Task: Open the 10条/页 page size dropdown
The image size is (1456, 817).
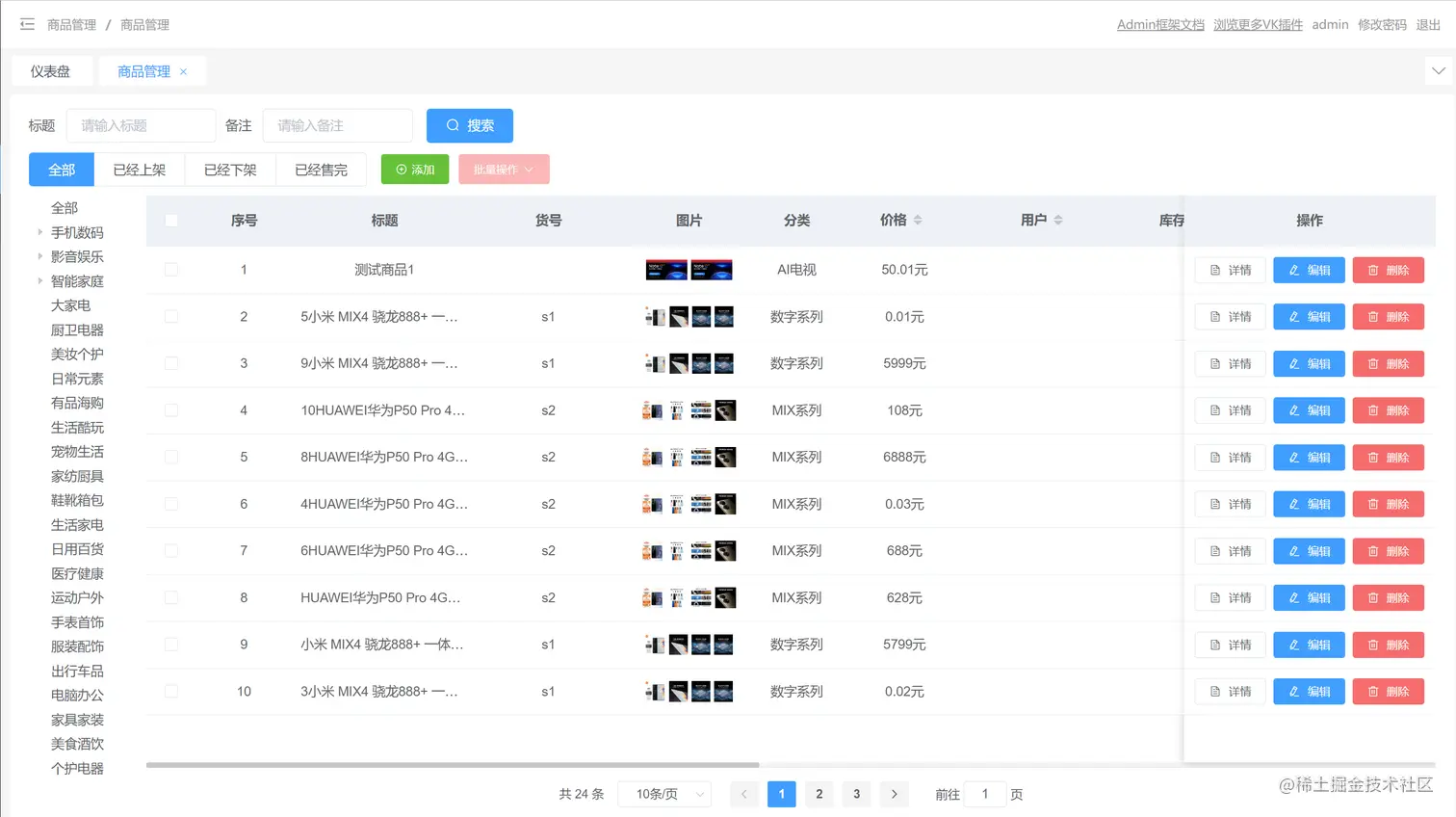Action: pos(664,794)
